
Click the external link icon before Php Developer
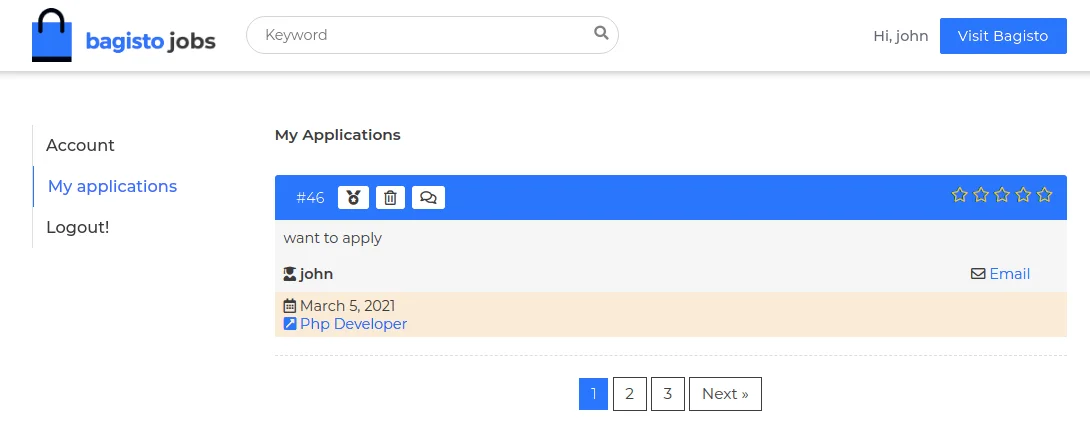tap(290, 324)
